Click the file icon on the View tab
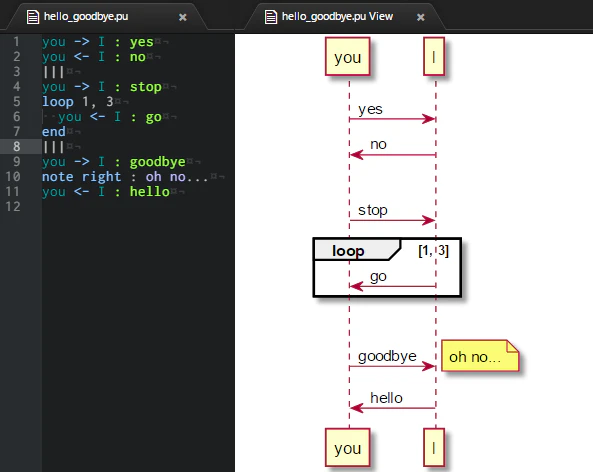 [270, 17]
